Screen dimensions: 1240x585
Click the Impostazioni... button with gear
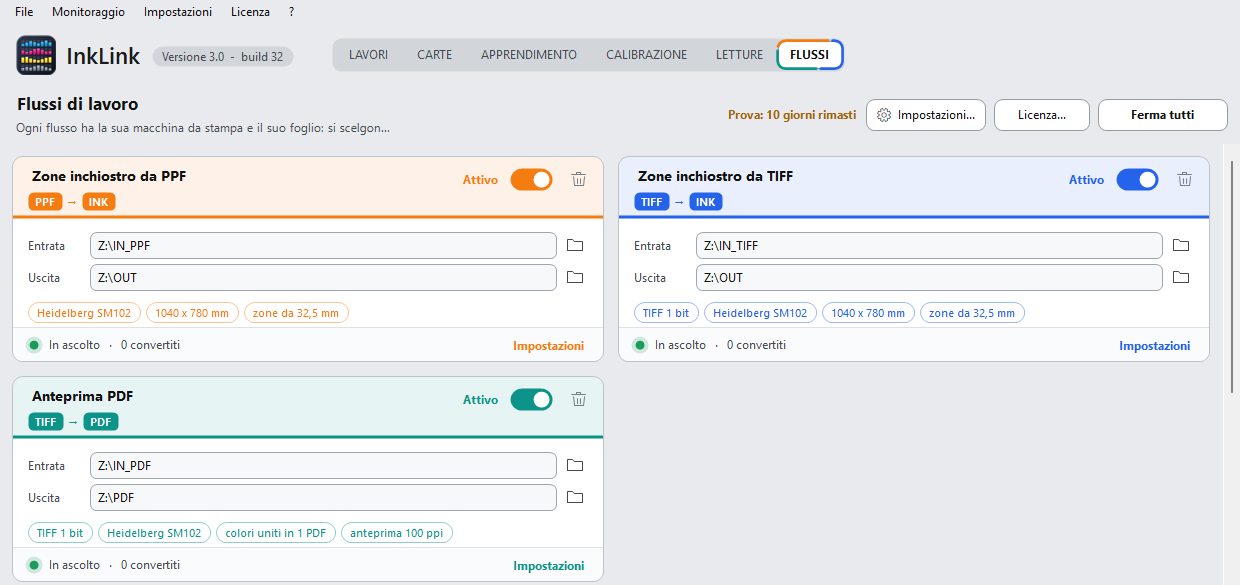[x=926, y=115]
